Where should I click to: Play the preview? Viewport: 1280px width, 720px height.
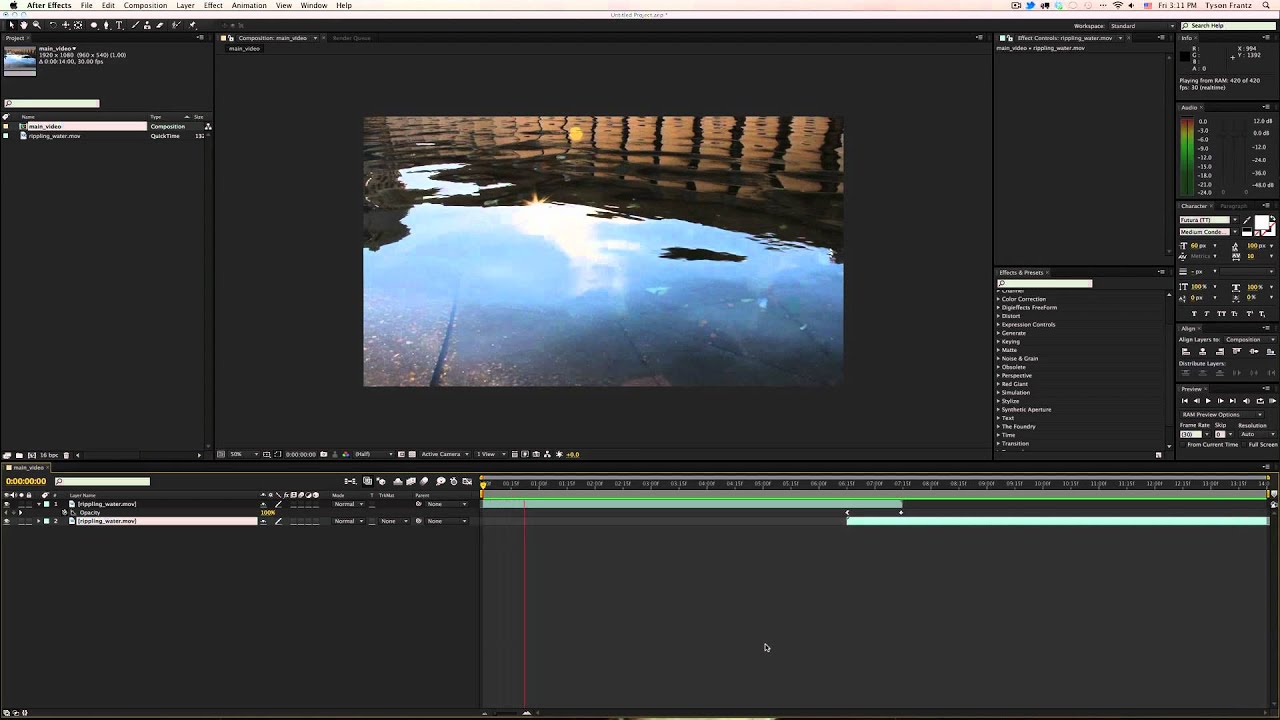[1208, 401]
